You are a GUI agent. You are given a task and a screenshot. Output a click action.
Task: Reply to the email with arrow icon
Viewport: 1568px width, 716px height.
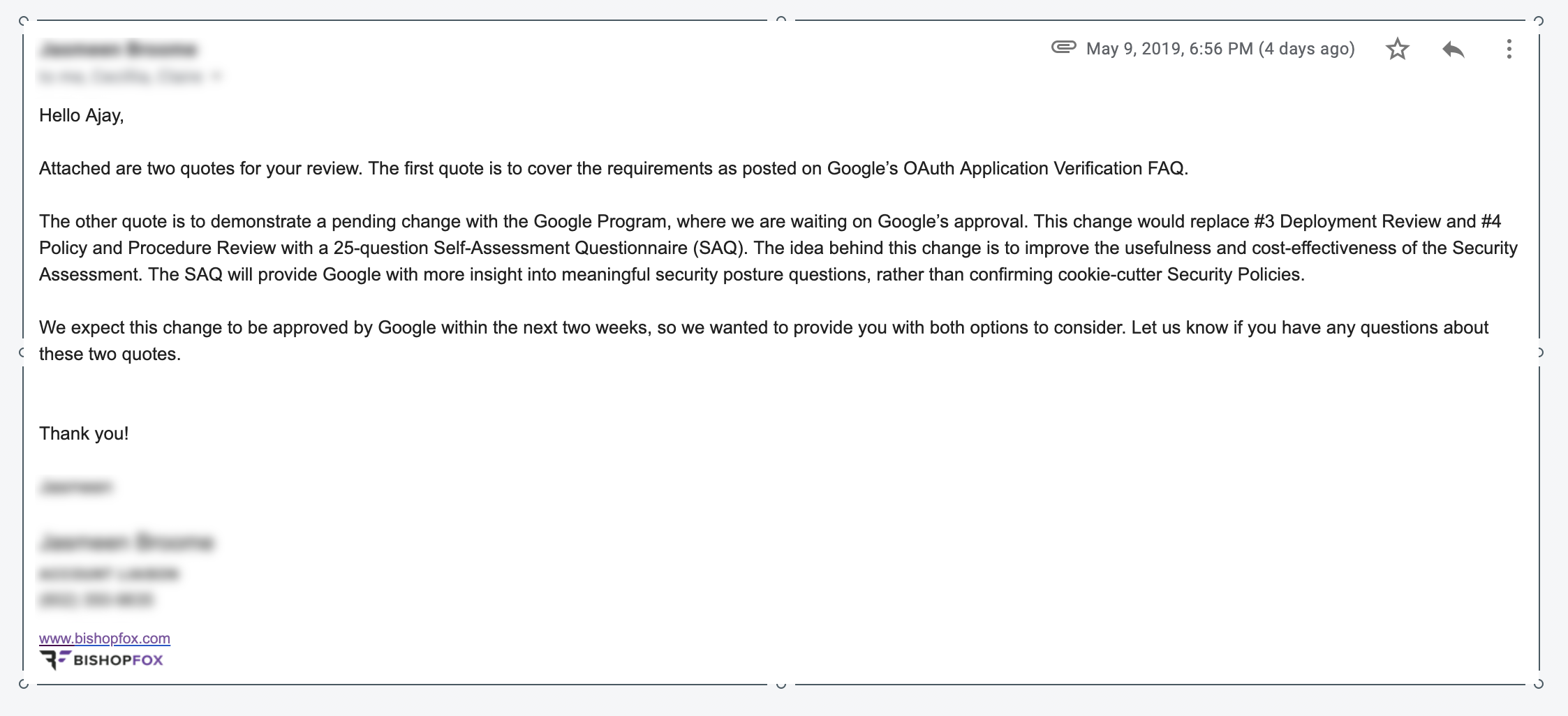[1453, 49]
